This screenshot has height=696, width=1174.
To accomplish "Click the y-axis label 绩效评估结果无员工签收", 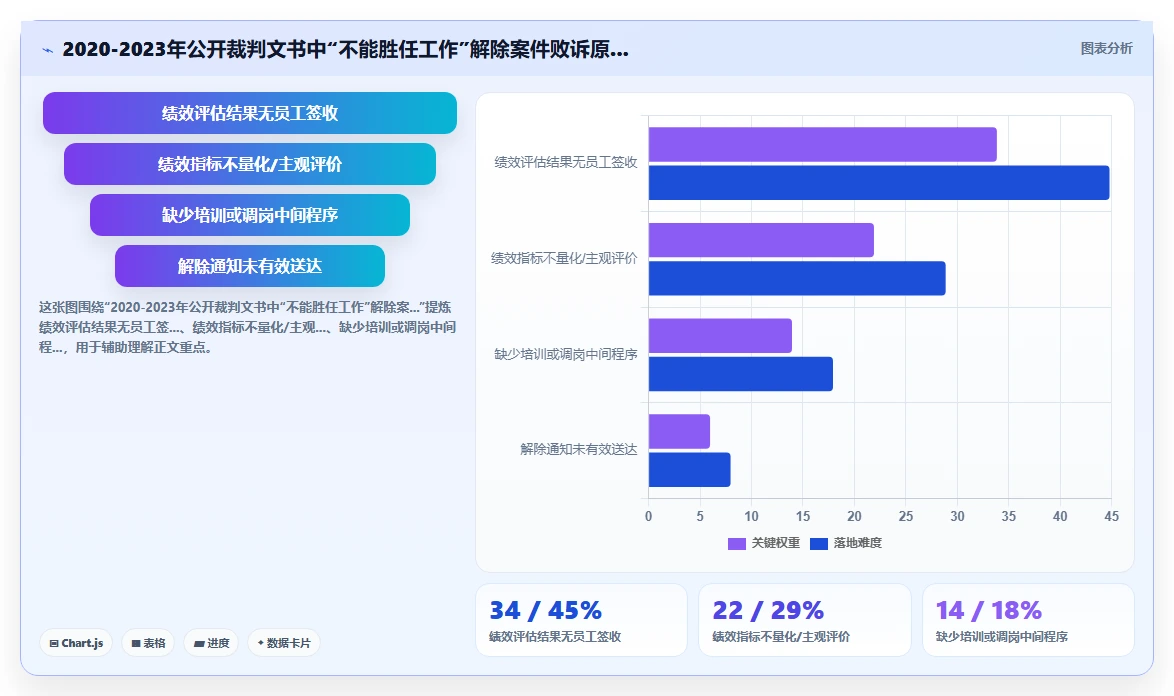I will pyautogui.click(x=566, y=162).
